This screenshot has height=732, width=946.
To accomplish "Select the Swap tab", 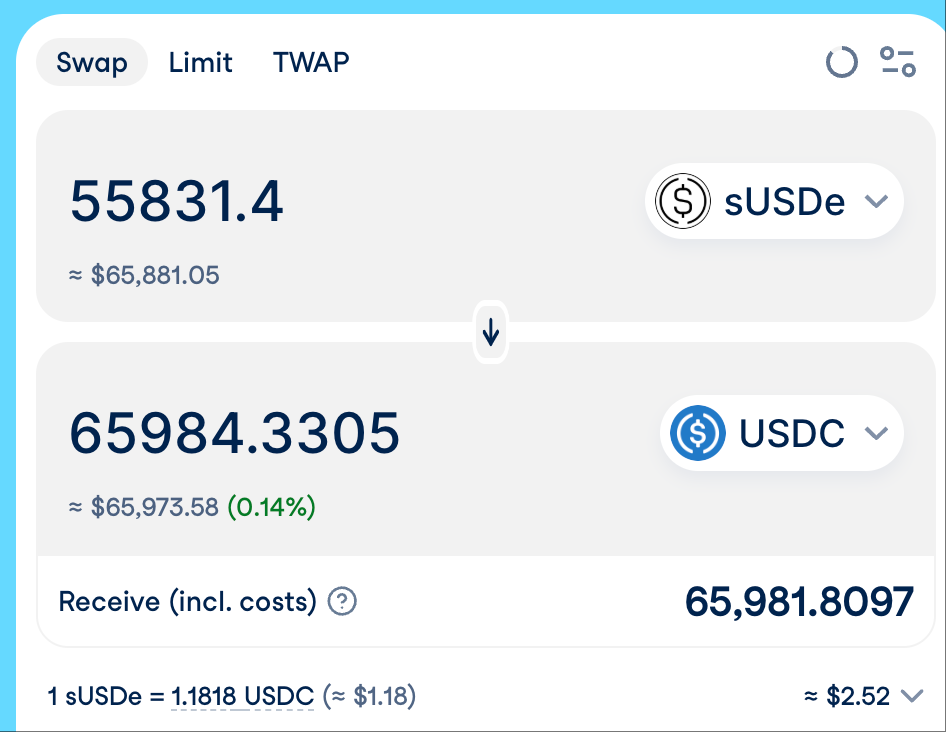I will 92,63.
